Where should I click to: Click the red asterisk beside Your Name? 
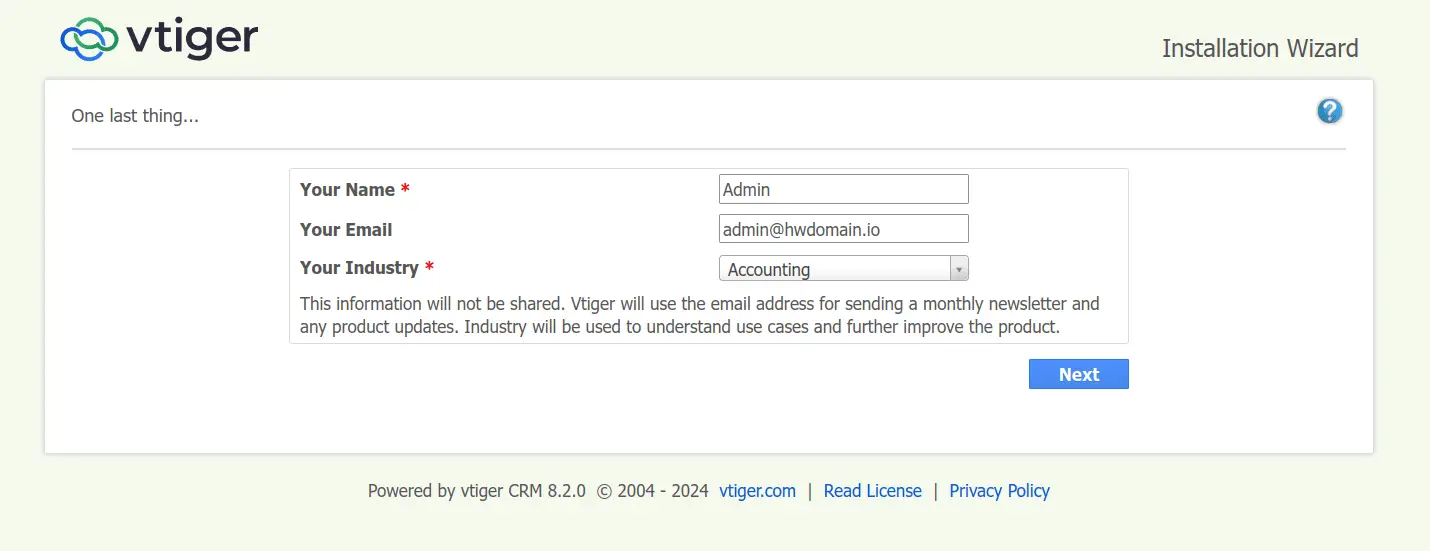405,189
